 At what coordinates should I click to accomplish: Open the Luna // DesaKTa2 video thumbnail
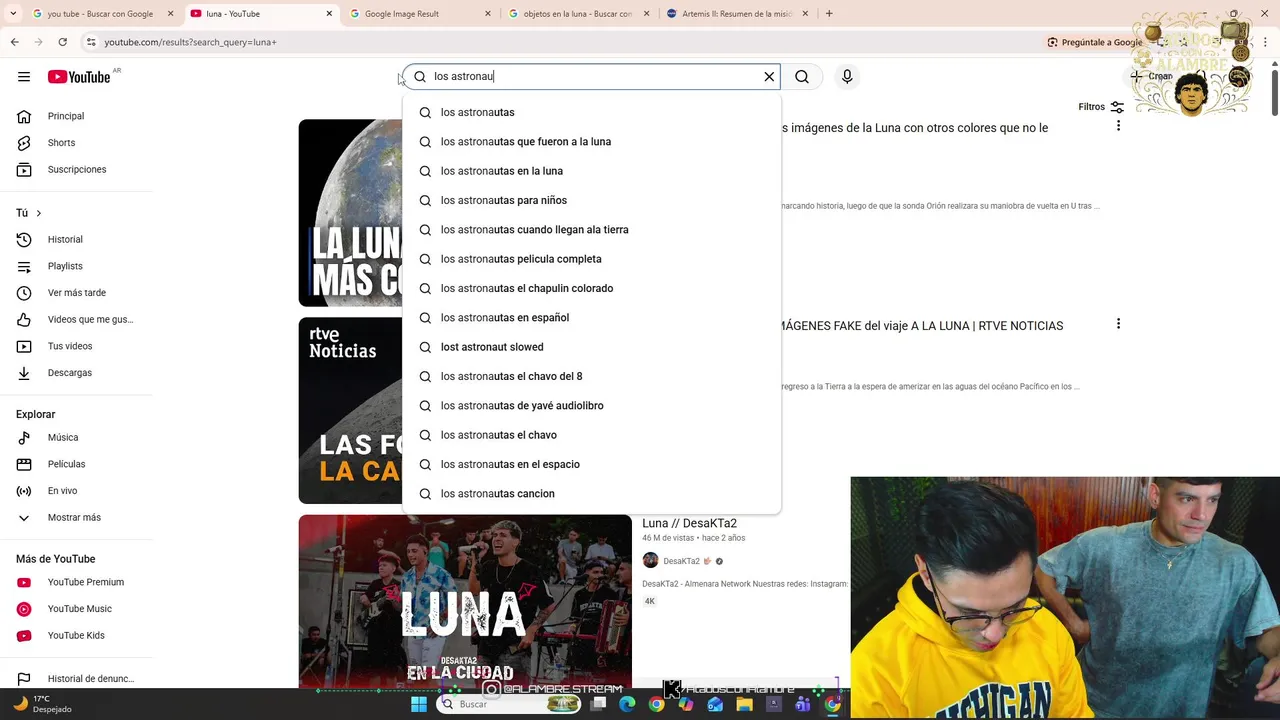coord(465,601)
